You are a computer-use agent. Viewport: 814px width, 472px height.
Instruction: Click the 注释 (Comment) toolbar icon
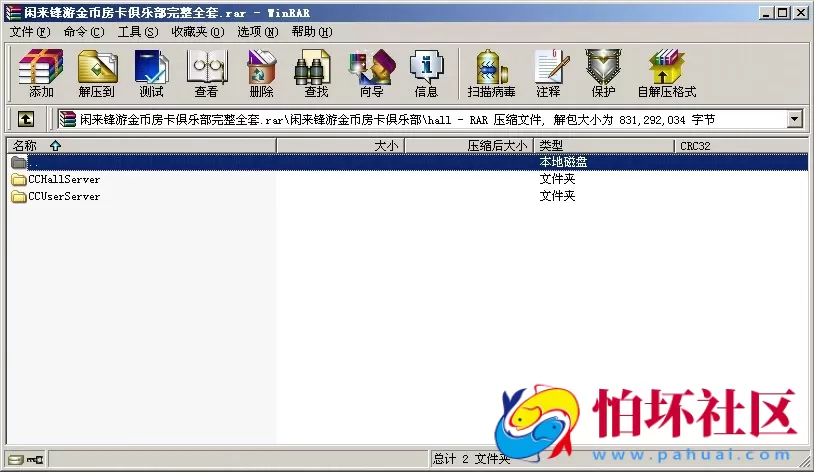pyautogui.click(x=549, y=73)
